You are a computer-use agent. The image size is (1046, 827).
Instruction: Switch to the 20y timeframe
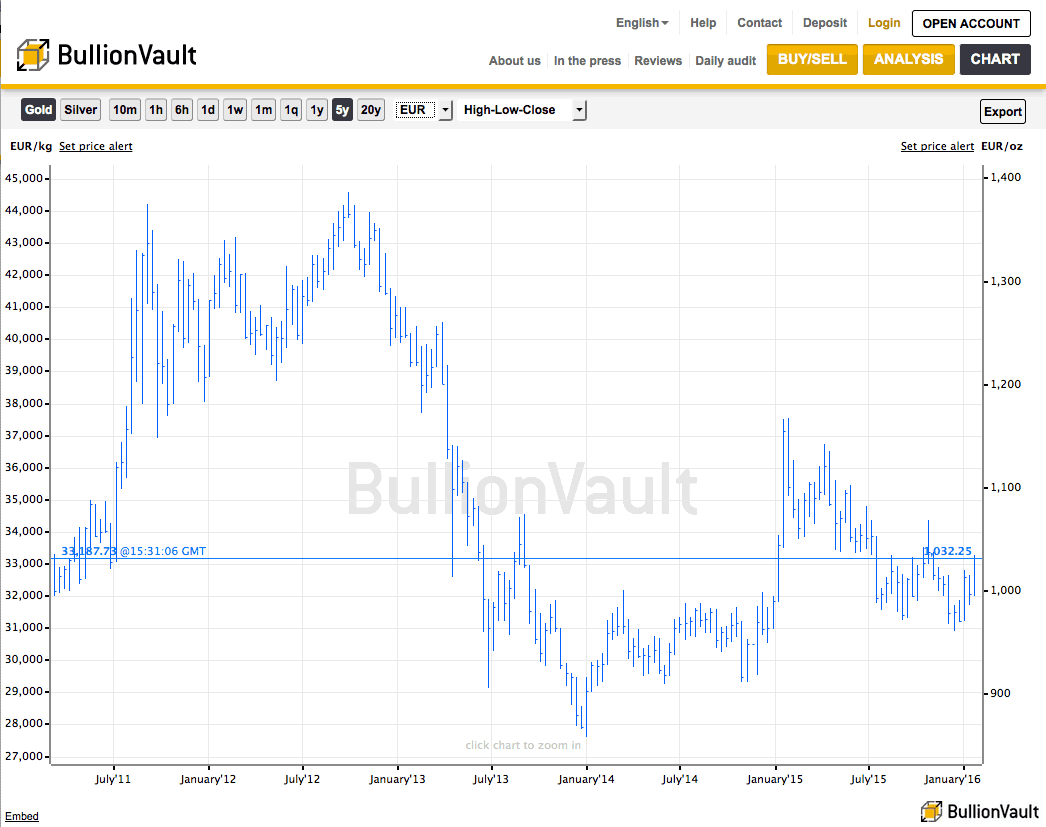tap(371, 110)
